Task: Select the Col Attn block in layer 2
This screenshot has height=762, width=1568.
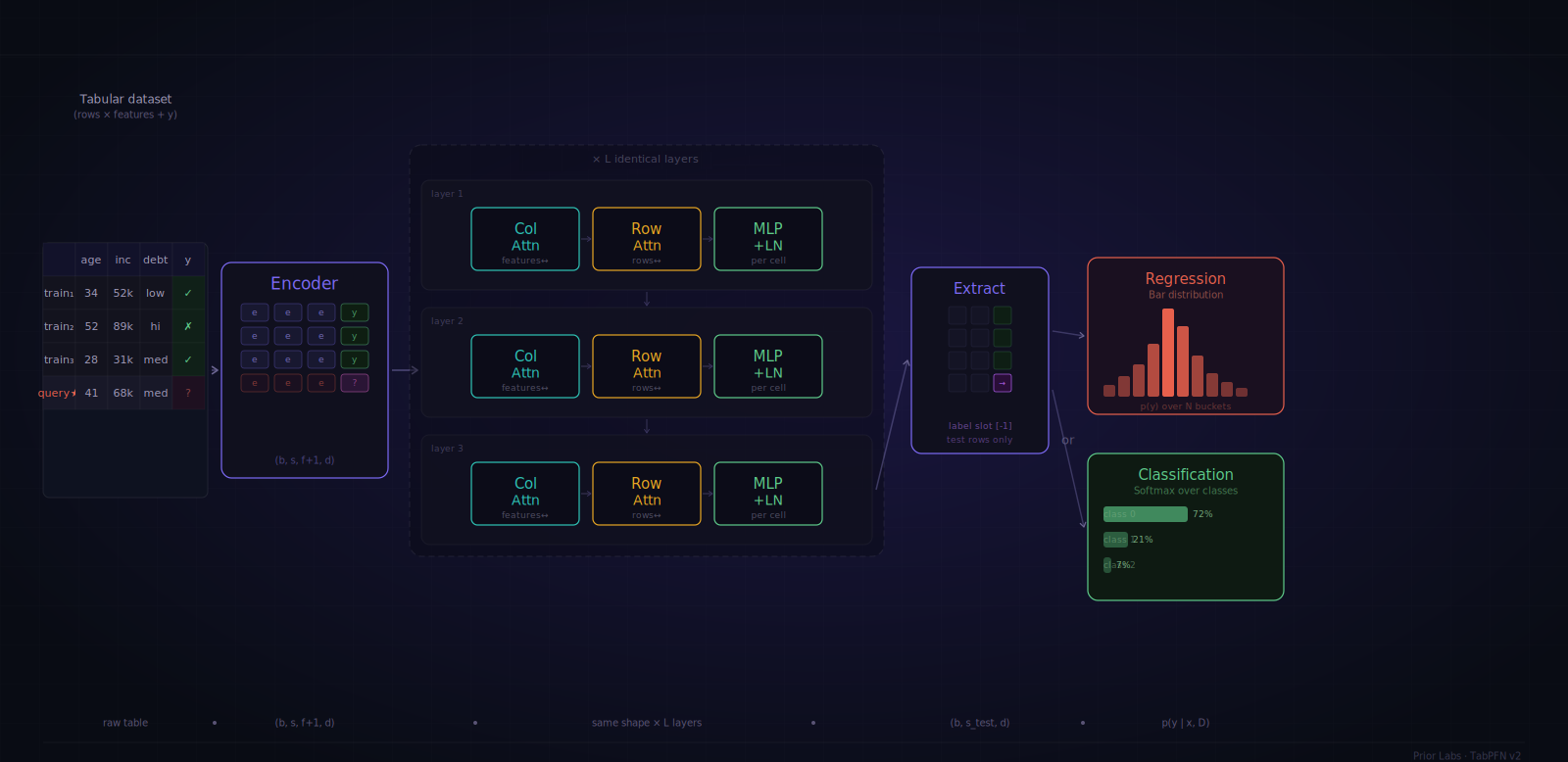Action: pyautogui.click(x=525, y=366)
